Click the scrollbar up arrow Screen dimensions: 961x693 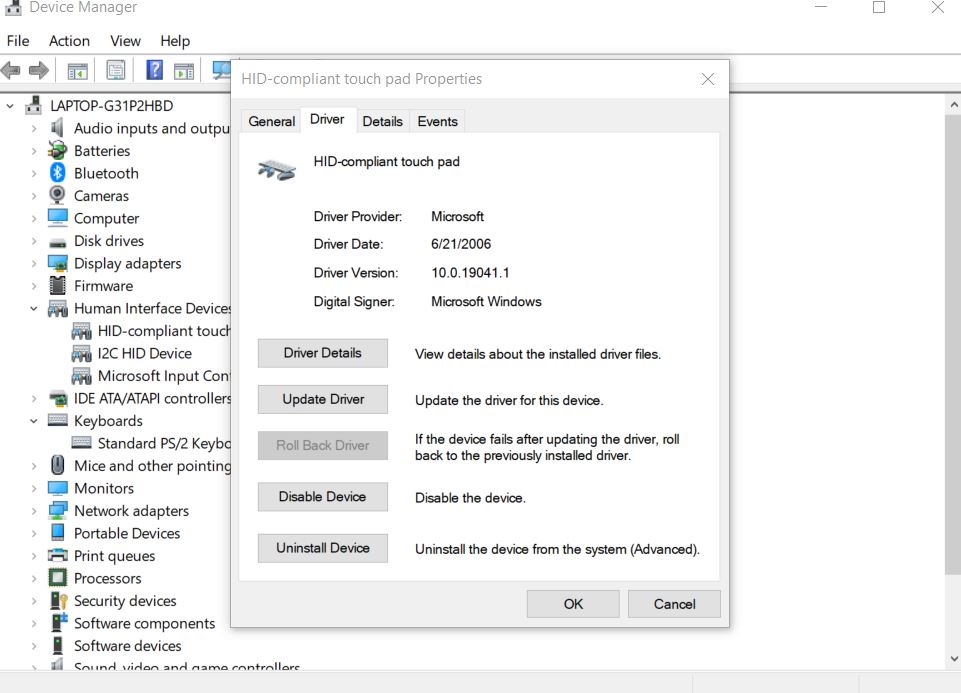click(954, 105)
